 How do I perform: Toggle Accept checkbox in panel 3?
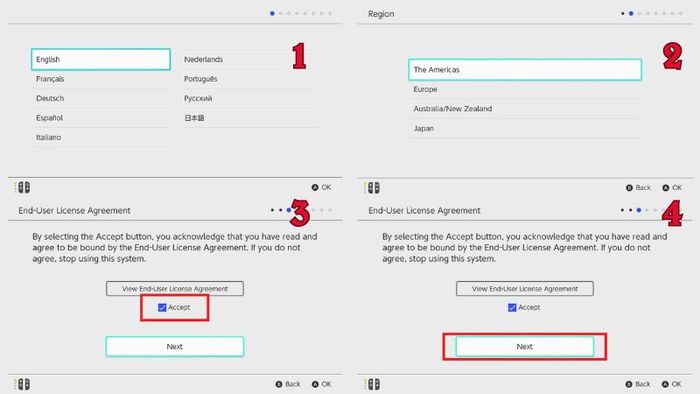tap(162, 307)
